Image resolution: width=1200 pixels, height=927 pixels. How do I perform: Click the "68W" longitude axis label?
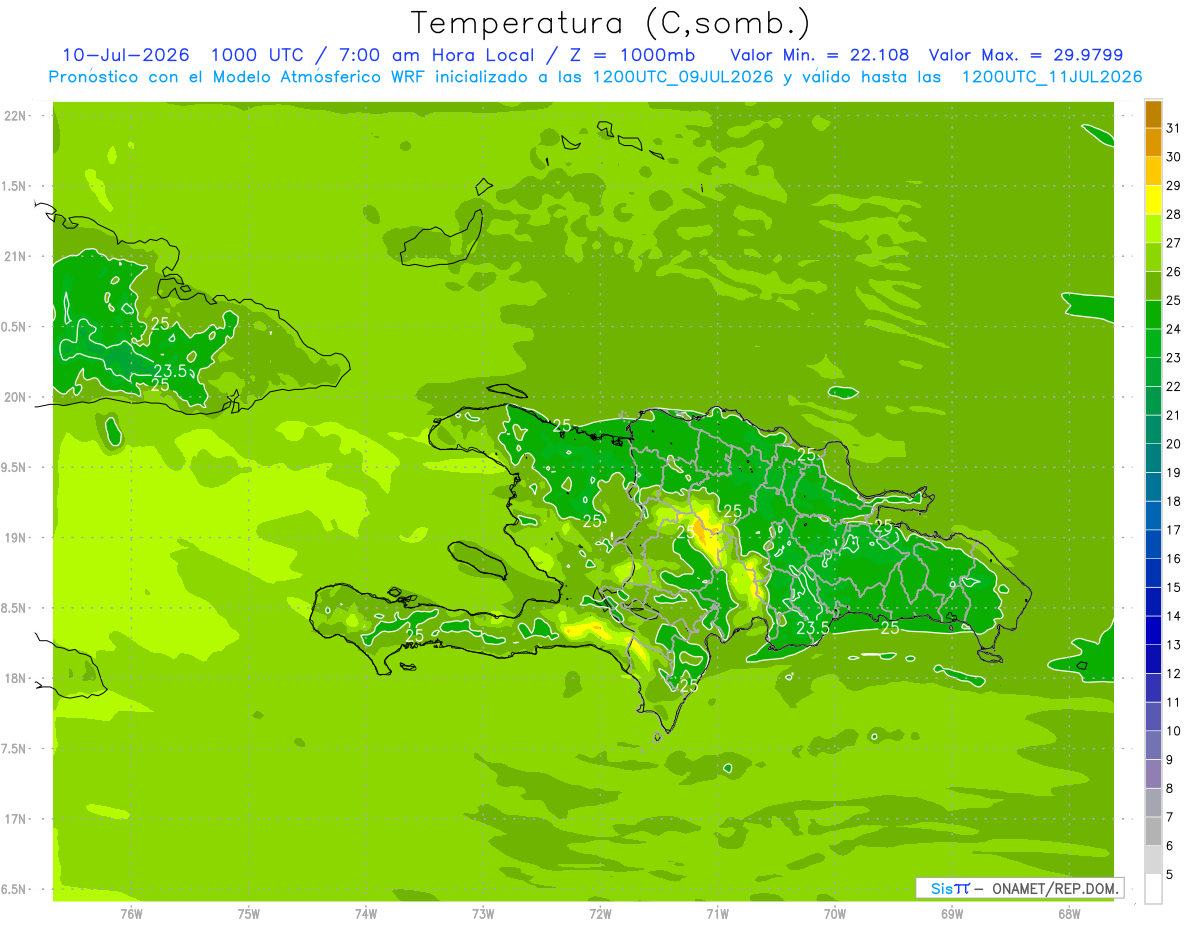pos(1069,913)
